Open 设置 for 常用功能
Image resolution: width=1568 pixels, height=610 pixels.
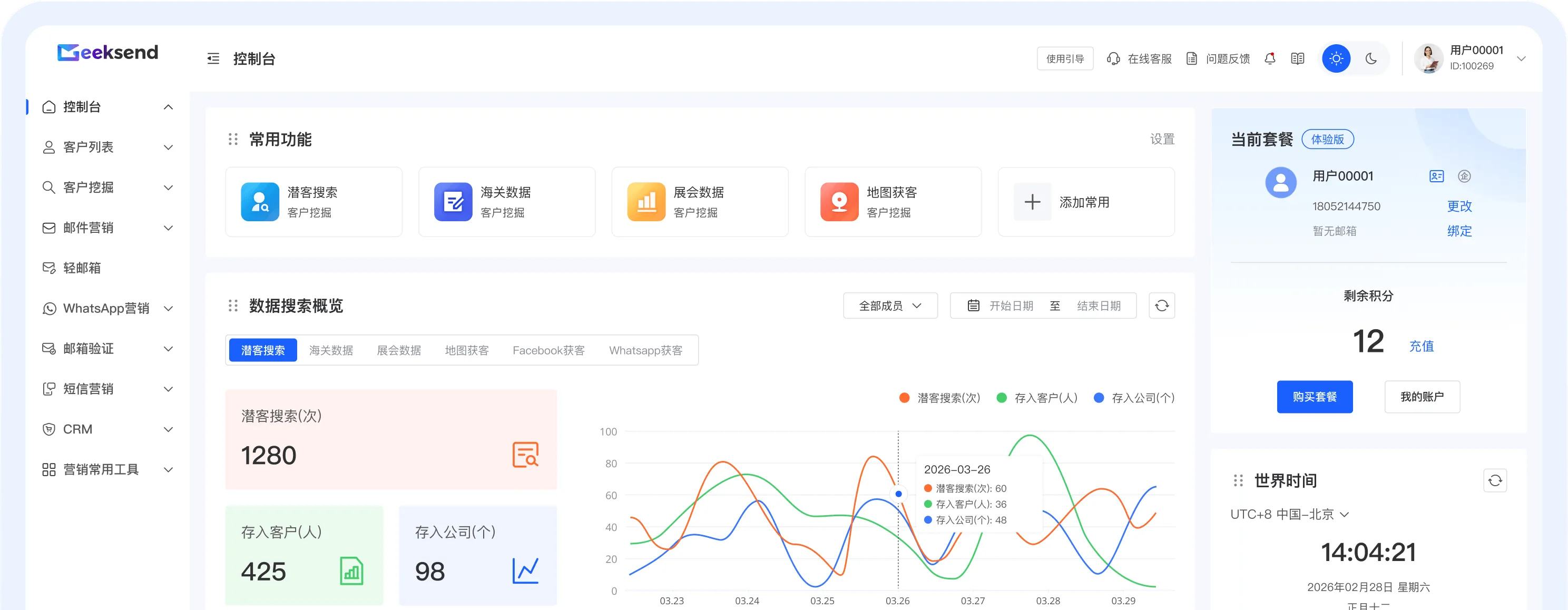coord(1162,140)
